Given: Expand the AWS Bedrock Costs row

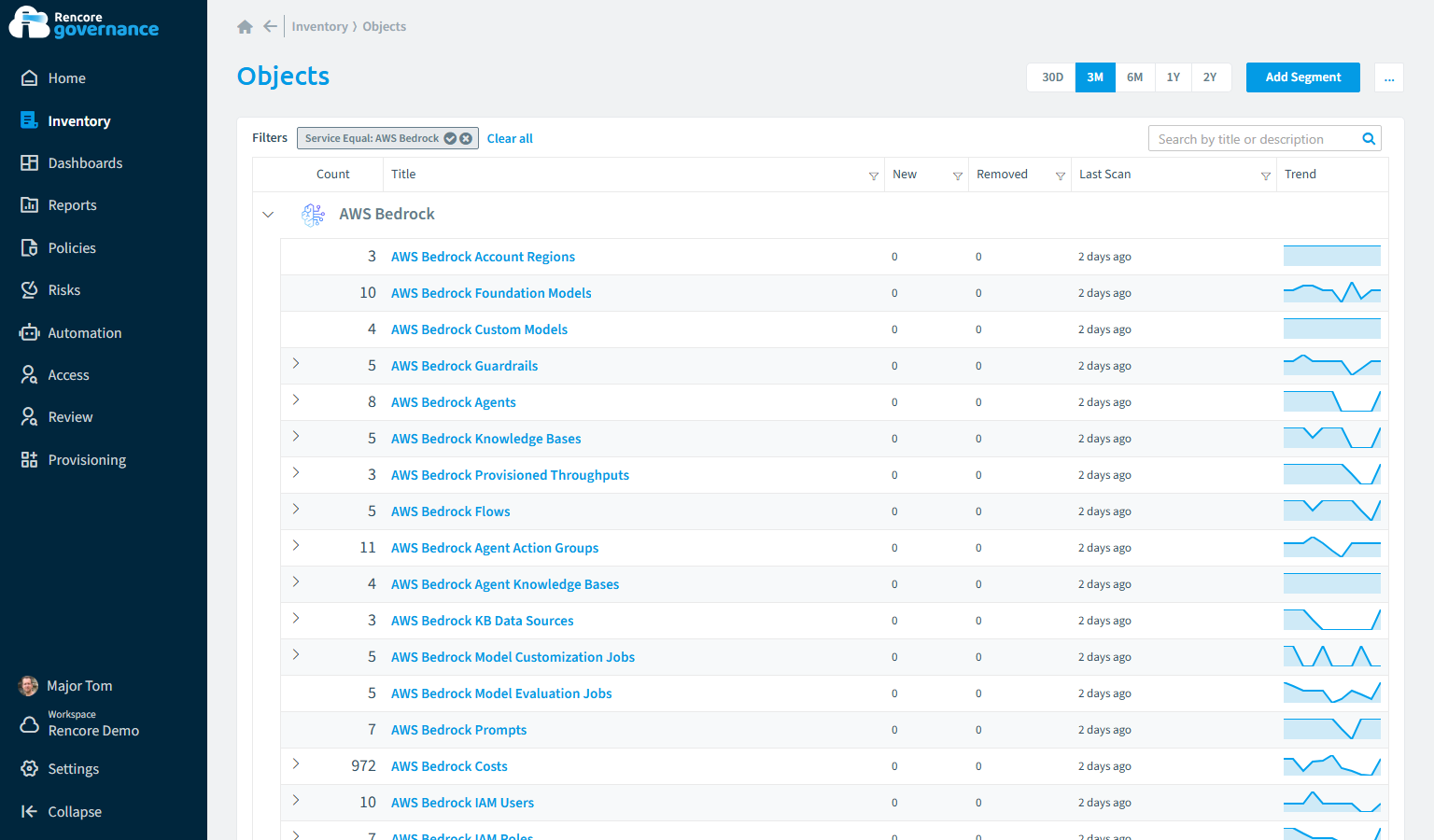Looking at the screenshot, I should [296, 763].
